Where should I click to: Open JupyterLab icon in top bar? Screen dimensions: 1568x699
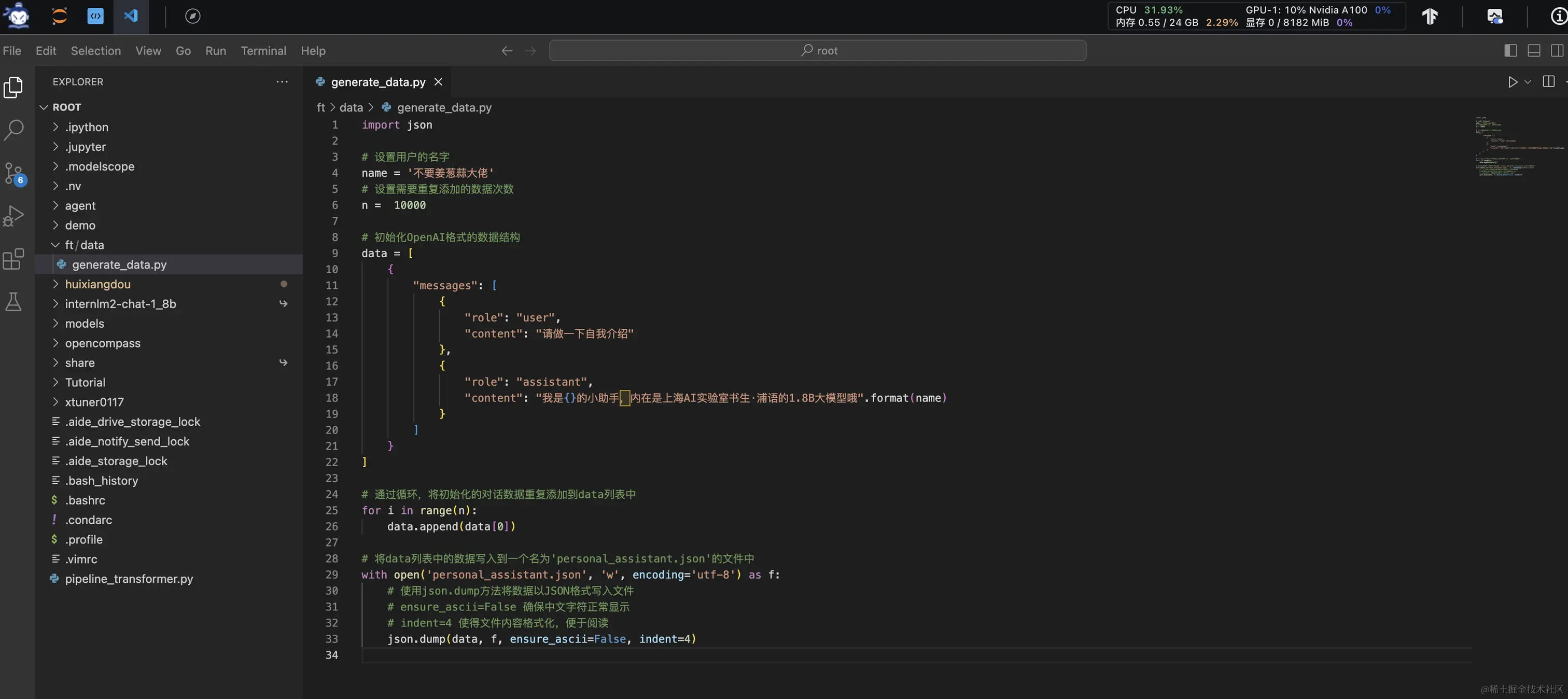59,16
